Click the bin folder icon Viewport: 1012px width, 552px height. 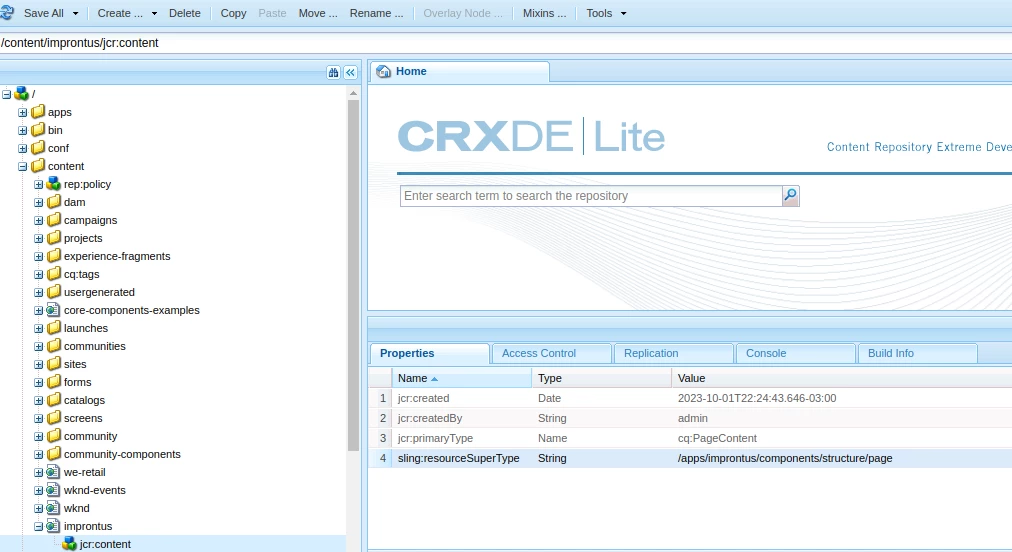[x=38, y=130]
